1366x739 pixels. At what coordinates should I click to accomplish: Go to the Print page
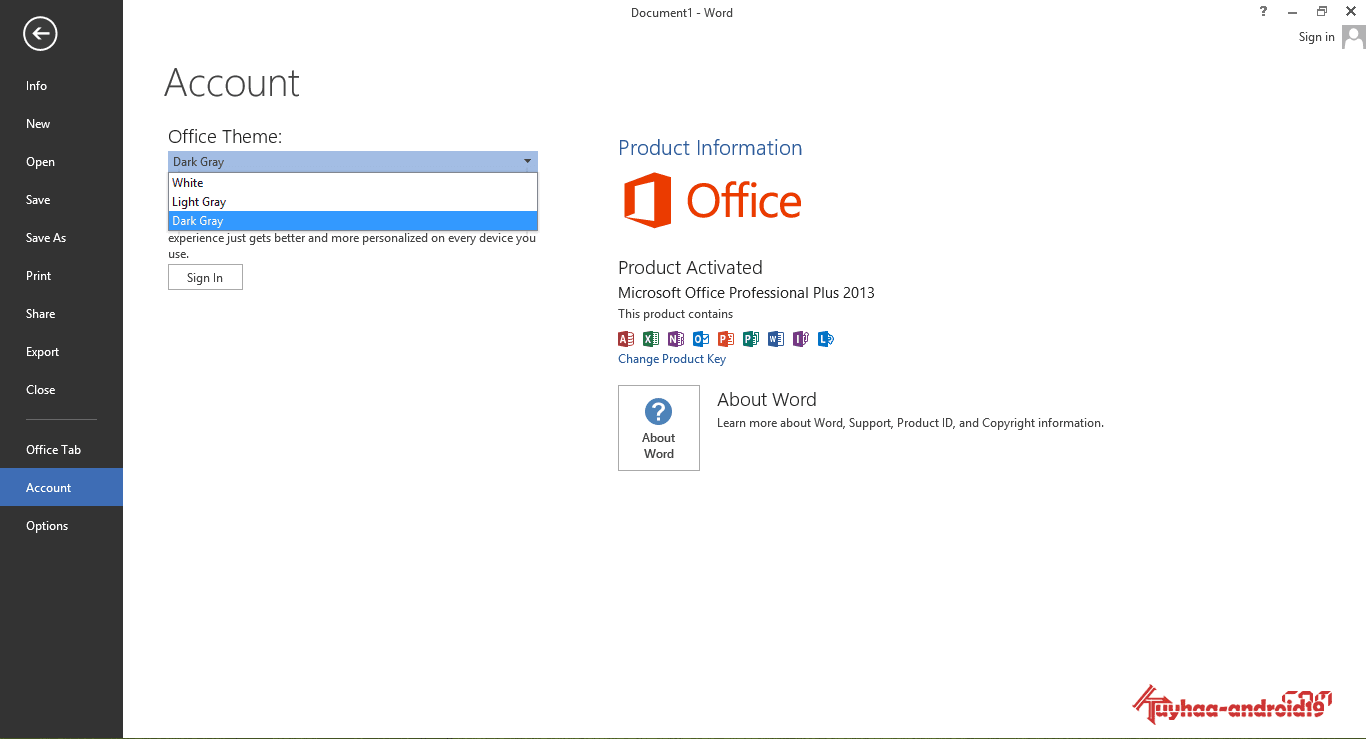coord(61,276)
